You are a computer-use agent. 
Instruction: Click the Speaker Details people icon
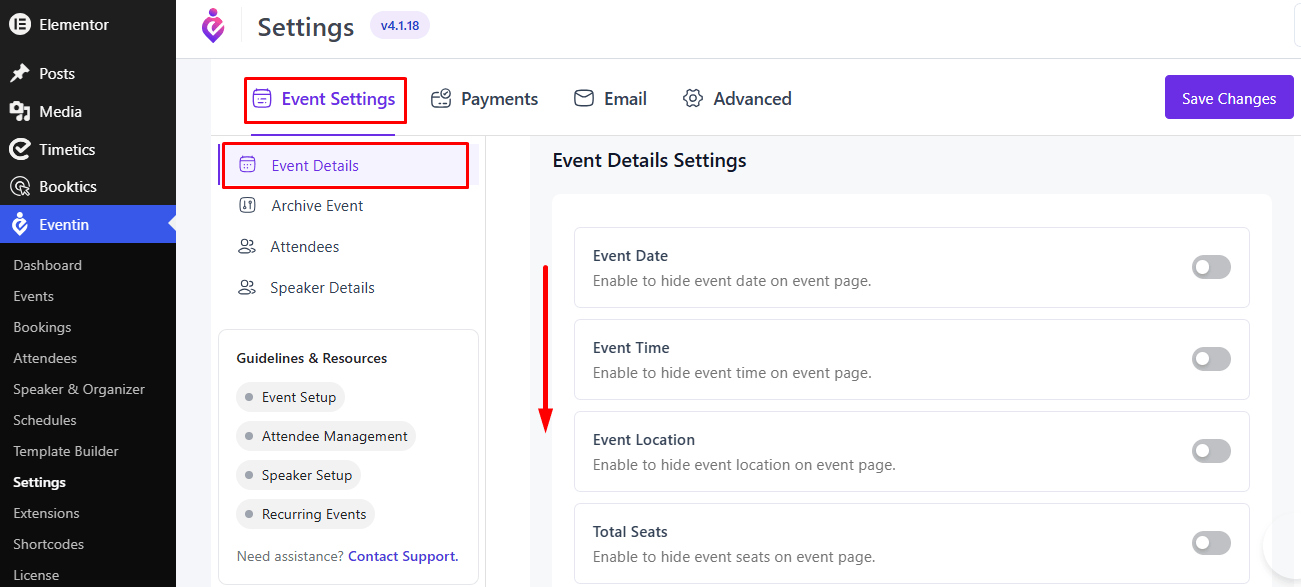click(247, 287)
